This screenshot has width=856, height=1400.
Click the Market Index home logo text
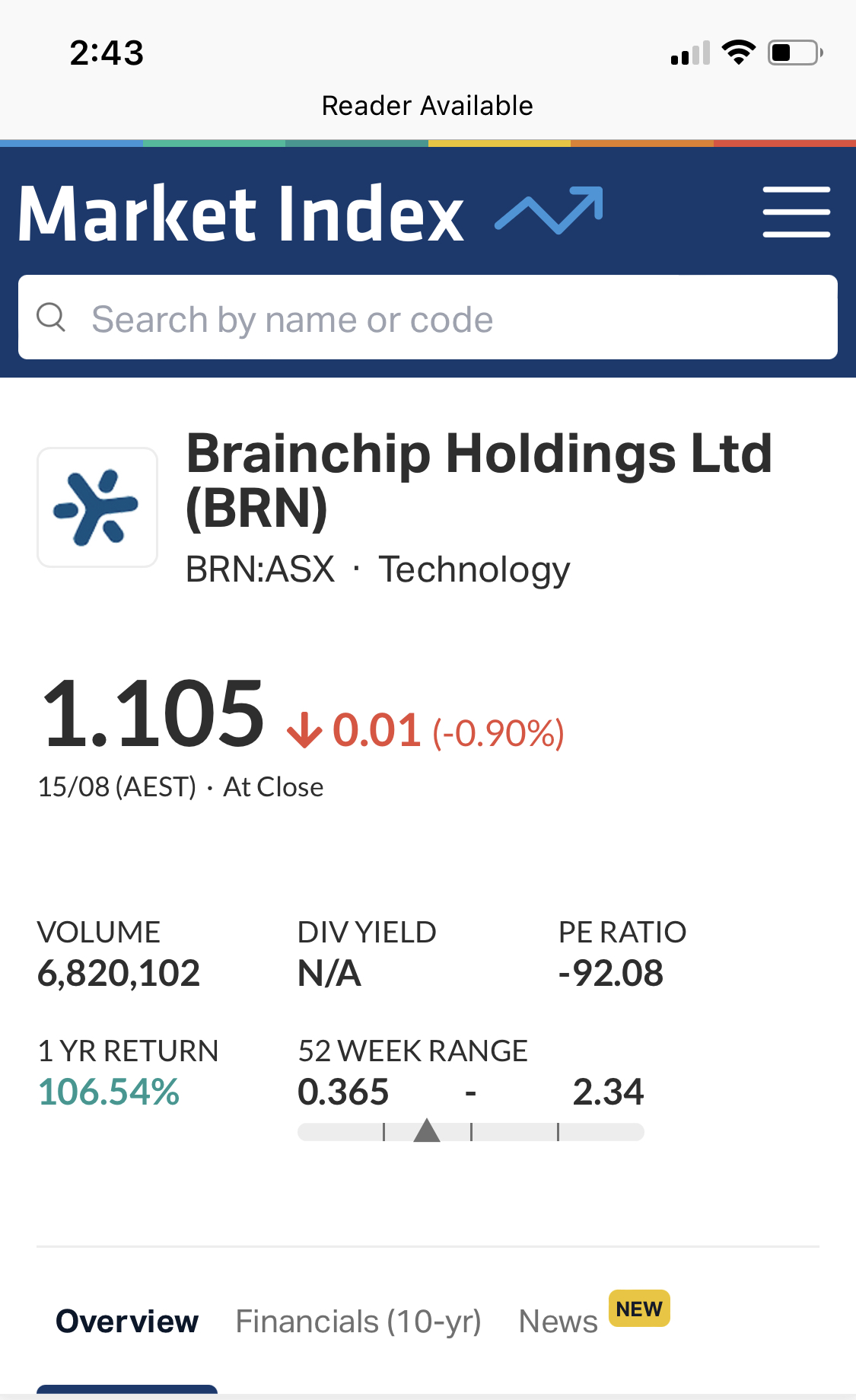[x=241, y=214]
